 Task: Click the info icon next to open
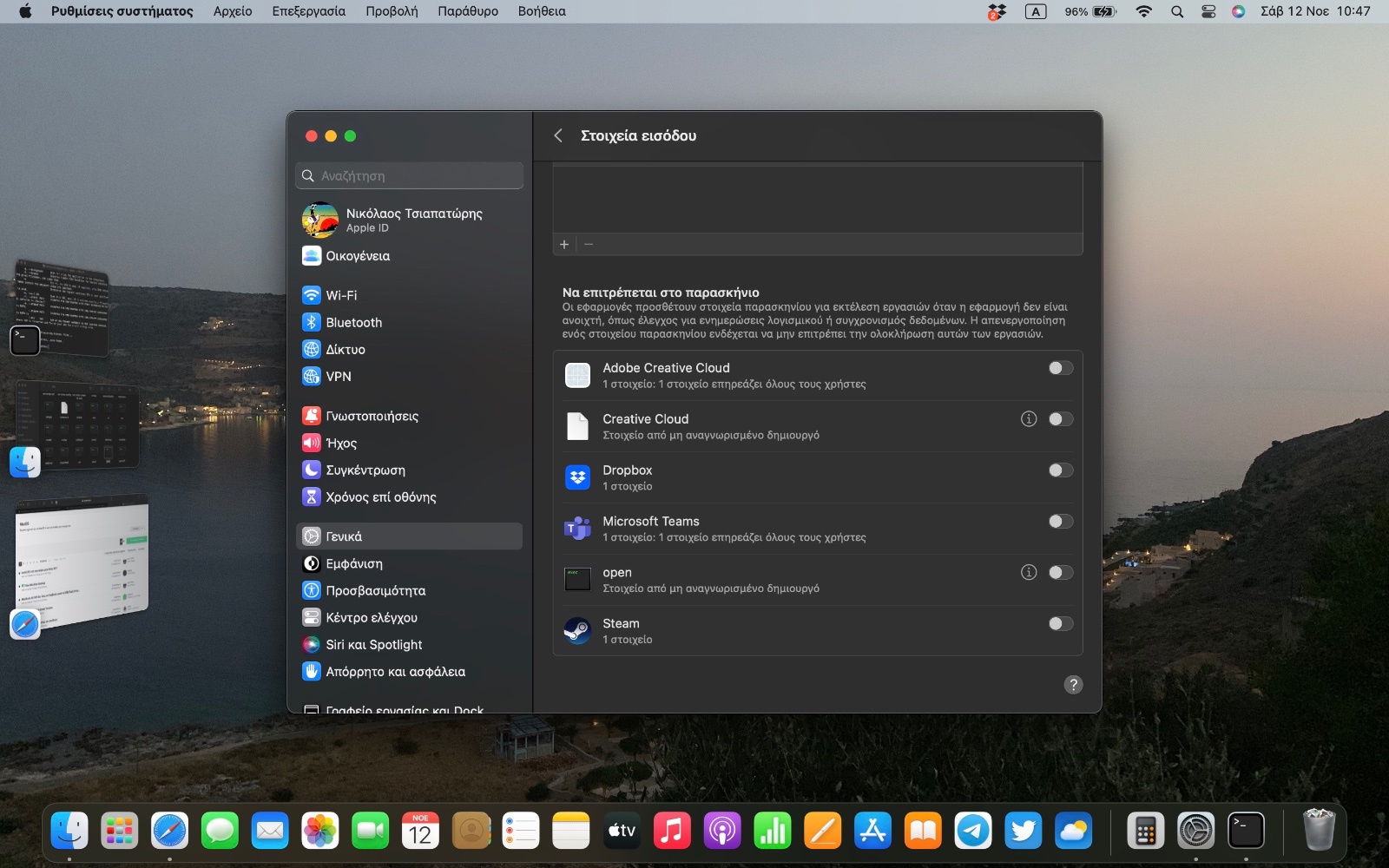(x=1029, y=572)
